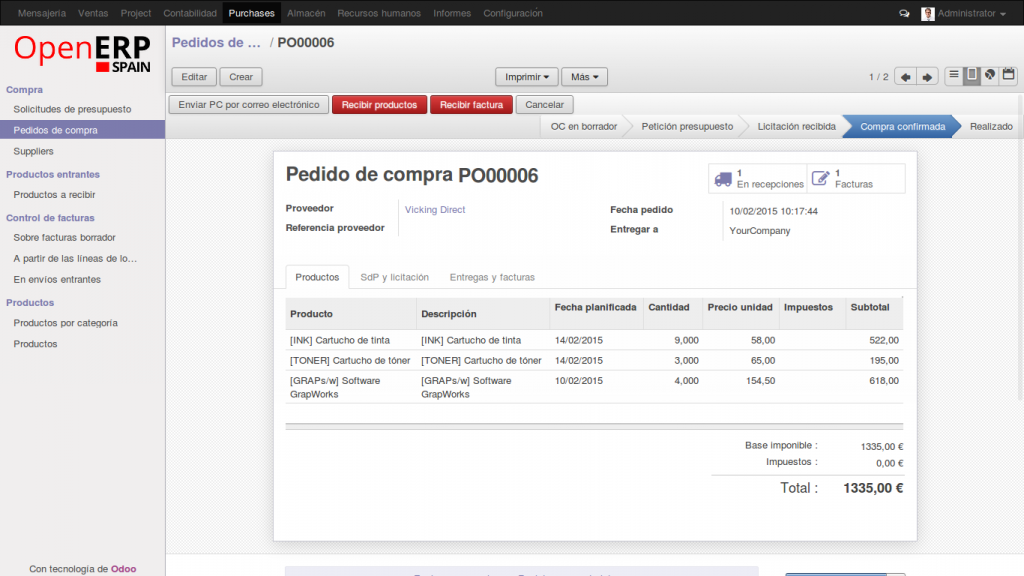Viewport: 1024px width, 576px height.
Task: Open the Ventas menu
Action: [93, 13]
